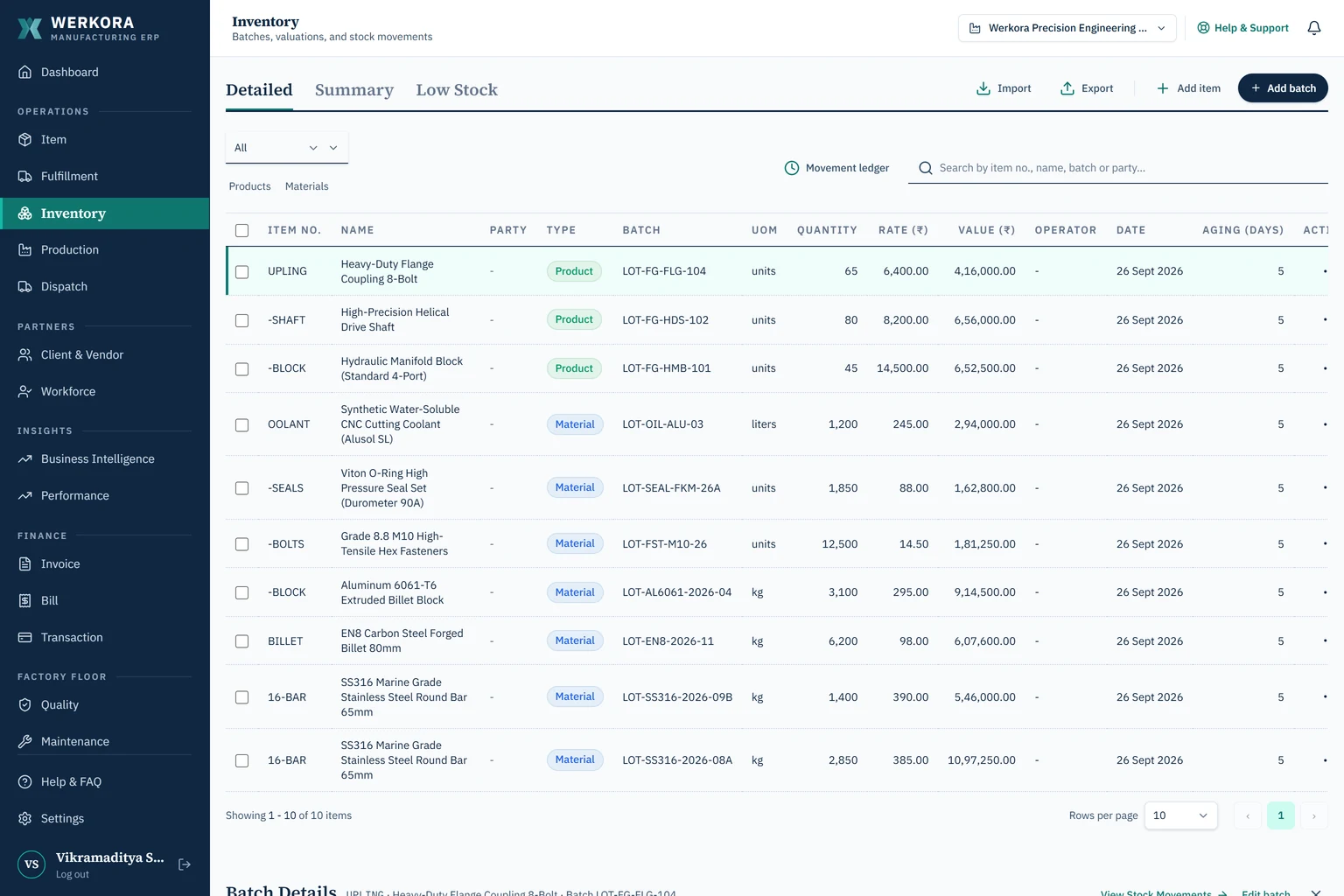1344x896 pixels.
Task: Open notifications bell
Action: [1313, 28]
